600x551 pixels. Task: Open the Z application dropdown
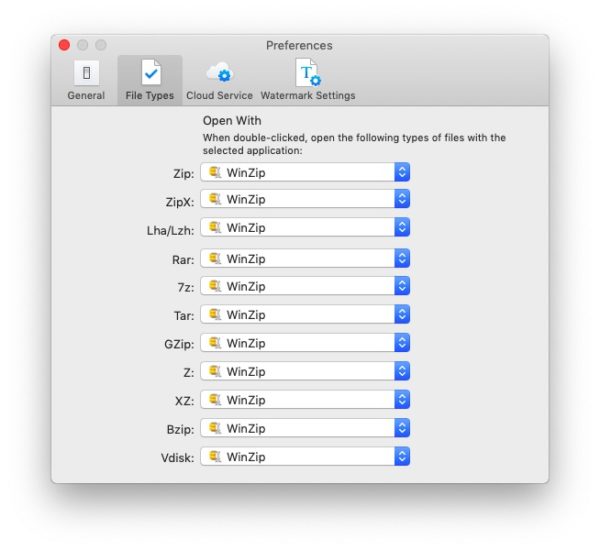point(305,371)
